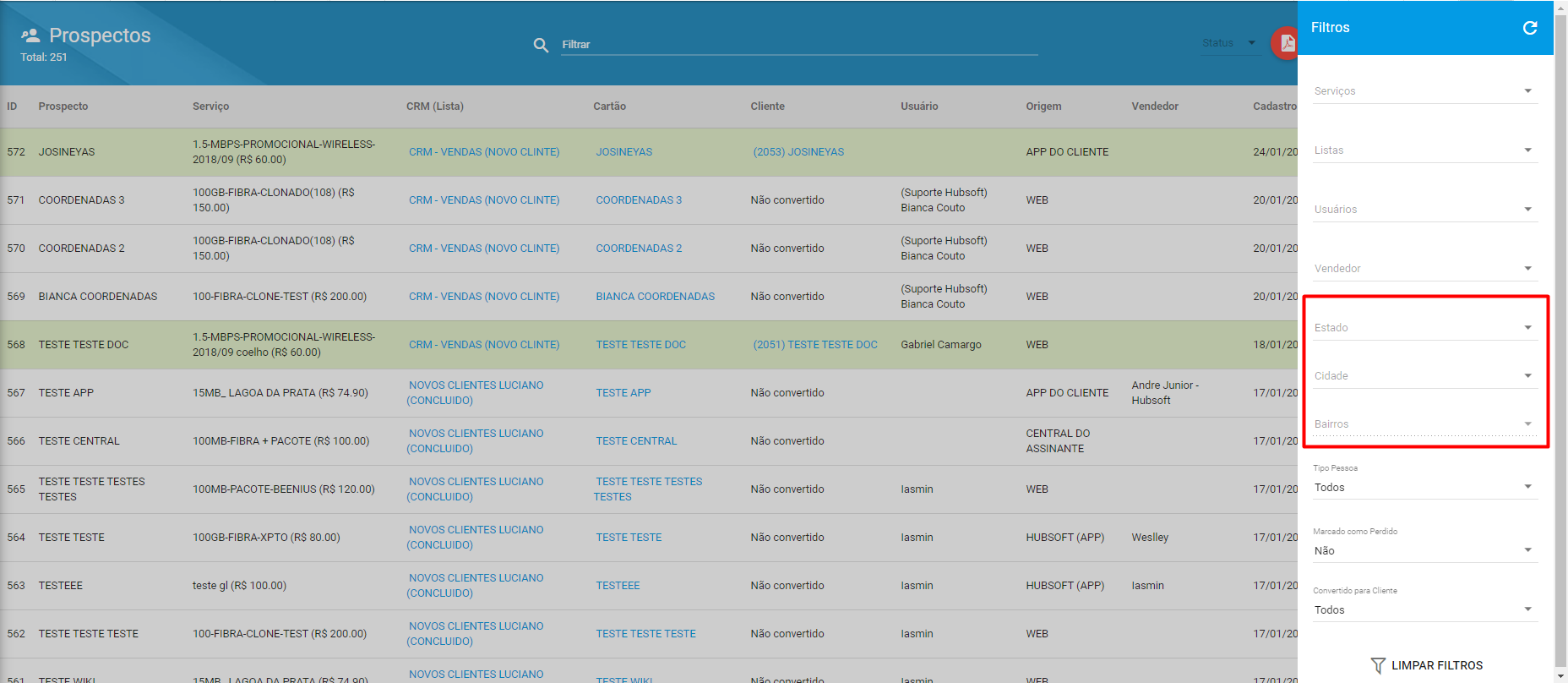Open the Tipo Pessoa dropdown
Image resolution: width=1568 pixels, height=683 pixels.
click(x=1425, y=487)
